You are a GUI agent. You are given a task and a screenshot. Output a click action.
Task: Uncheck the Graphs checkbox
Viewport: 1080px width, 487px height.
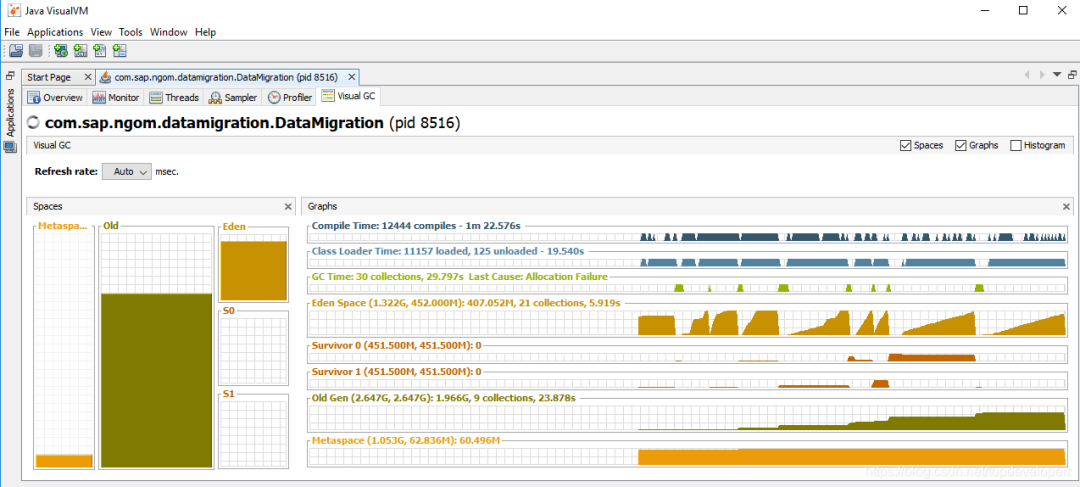pyautogui.click(x=960, y=145)
